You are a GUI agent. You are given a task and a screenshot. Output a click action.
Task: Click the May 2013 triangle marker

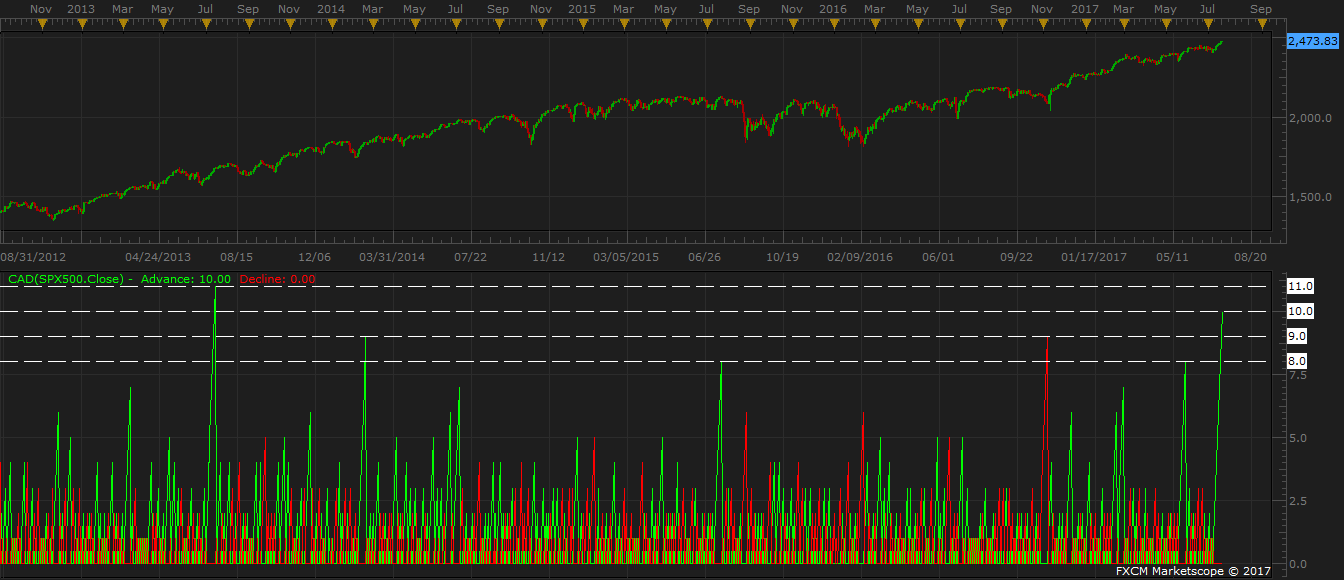[x=164, y=24]
